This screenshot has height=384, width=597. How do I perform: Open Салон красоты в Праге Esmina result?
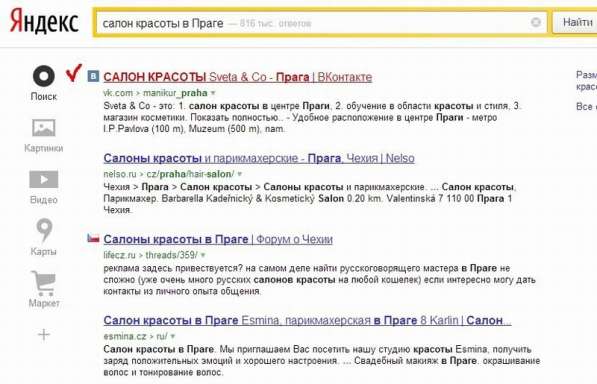(x=307, y=320)
